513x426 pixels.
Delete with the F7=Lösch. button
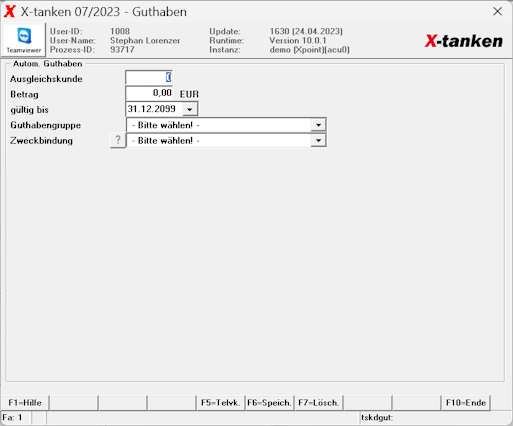pos(318,403)
